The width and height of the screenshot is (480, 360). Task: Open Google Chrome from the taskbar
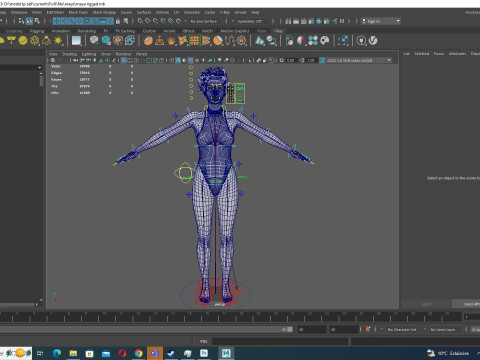(x=138, y=353)
